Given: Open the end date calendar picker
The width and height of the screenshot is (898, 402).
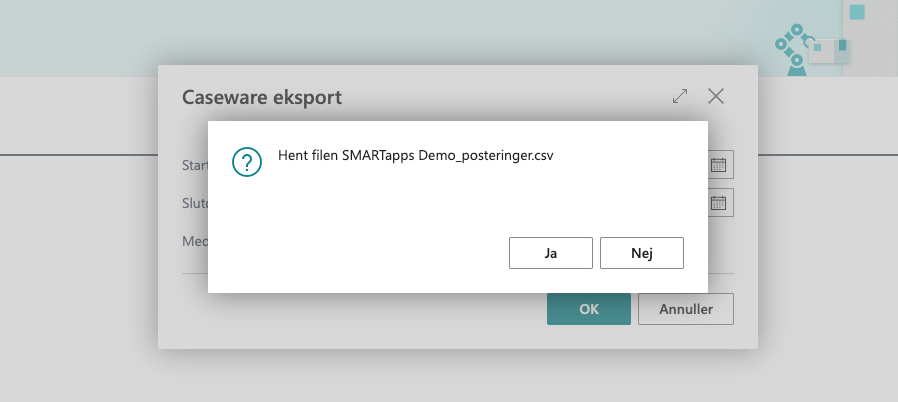Looking at the screenshot, I should pyautogui.click(x=720, y=203).
